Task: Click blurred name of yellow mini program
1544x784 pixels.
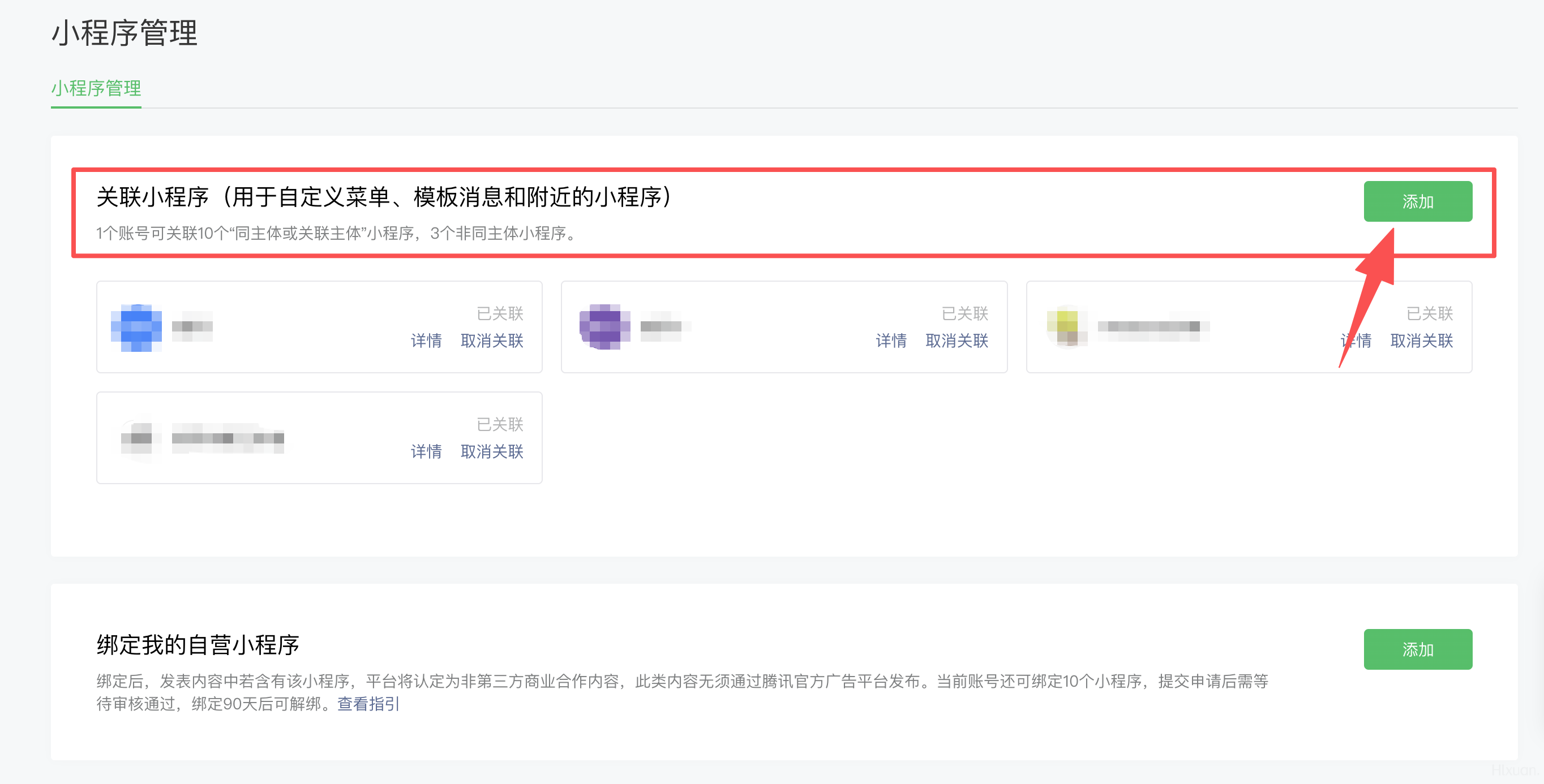Action: [1153, 326]
